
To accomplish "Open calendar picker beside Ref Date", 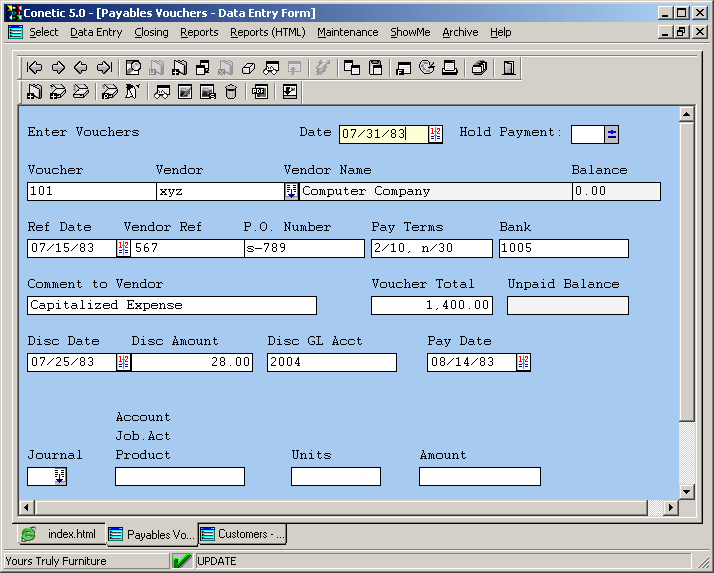I will 123,248.
